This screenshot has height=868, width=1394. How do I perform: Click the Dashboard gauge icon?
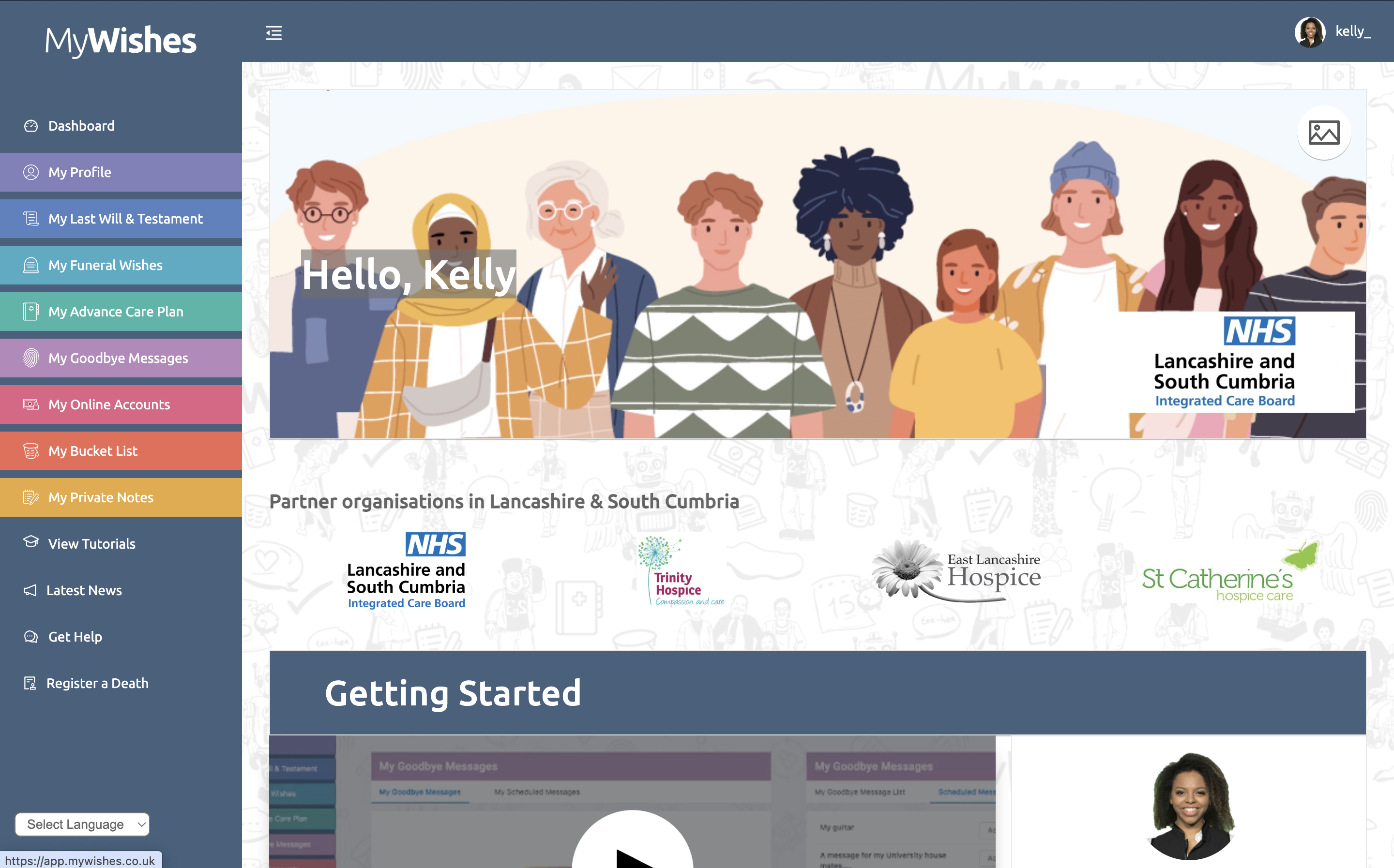[x=31, y=126]
